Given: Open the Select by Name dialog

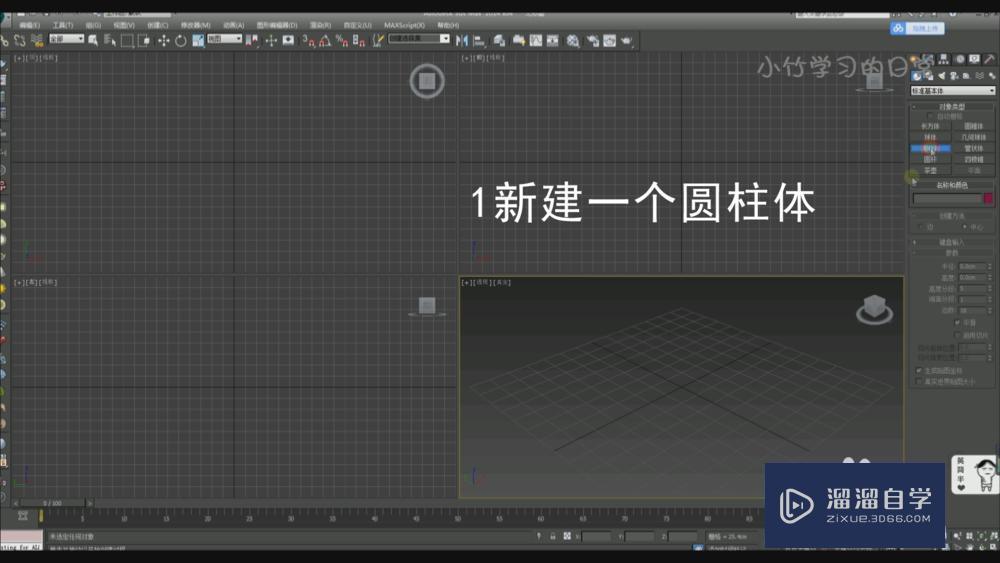Looking at the screenshot, I should point(110,41).
